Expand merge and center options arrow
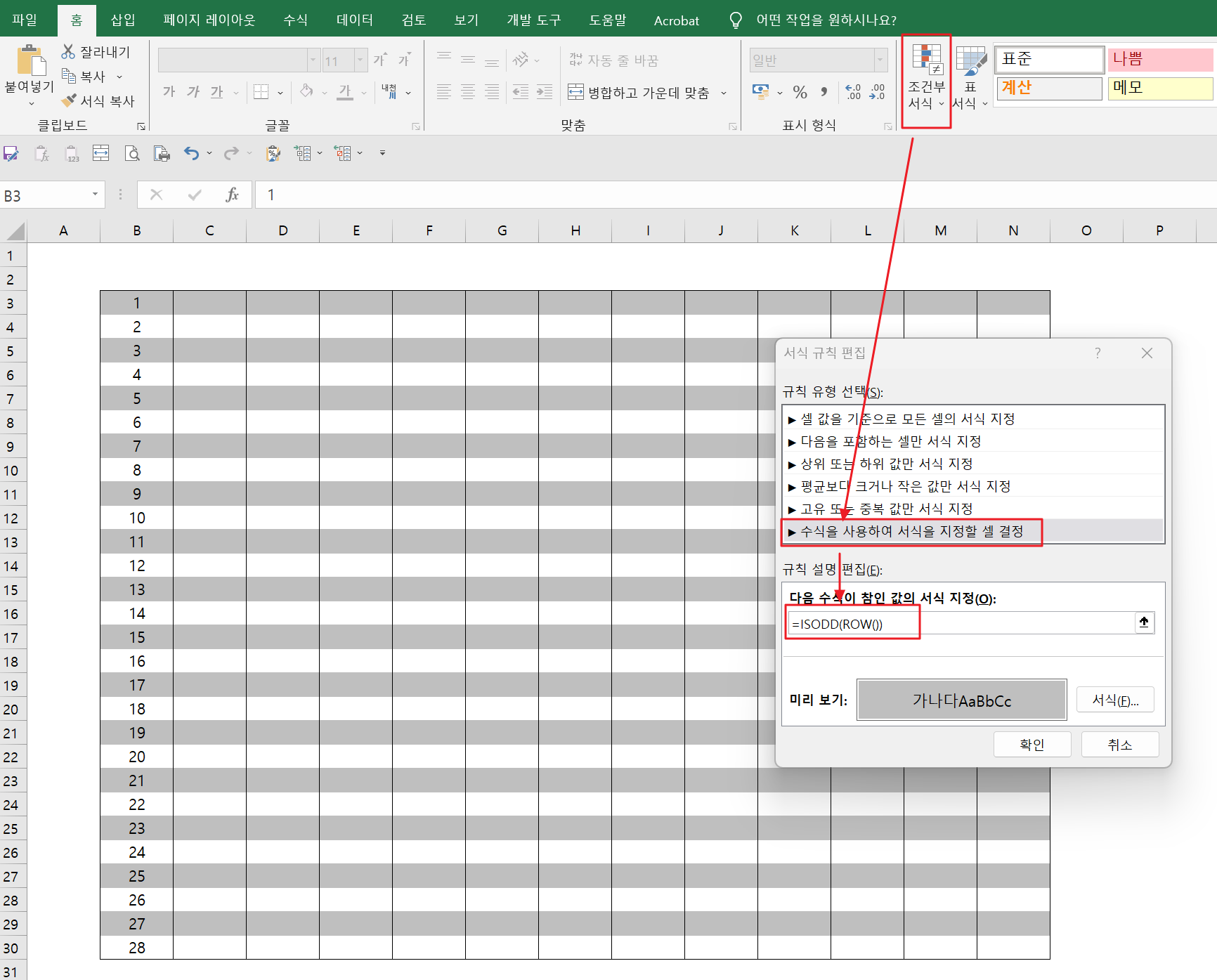This screenshot has width=1217, height=980. point(724,92)
